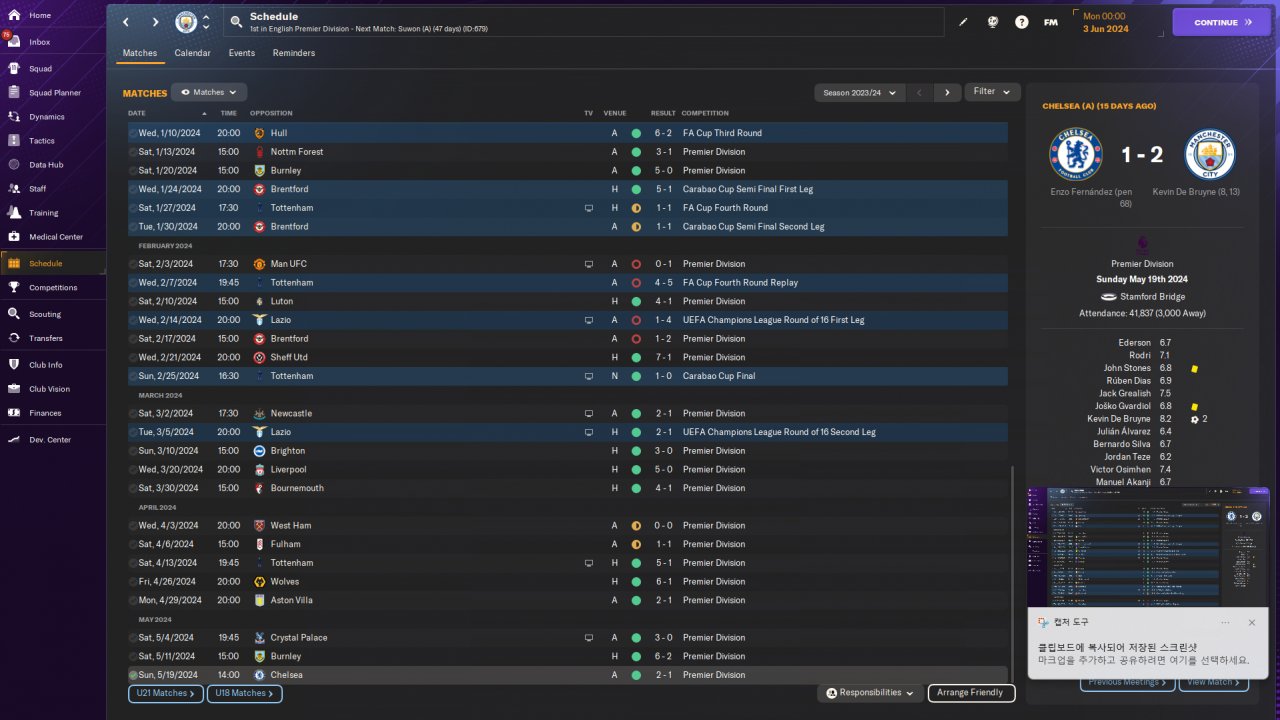The width and height of the screenshot is (1280, 720).
Task: Click the TV icon on the Newcastle row
Action: [589, 413]
